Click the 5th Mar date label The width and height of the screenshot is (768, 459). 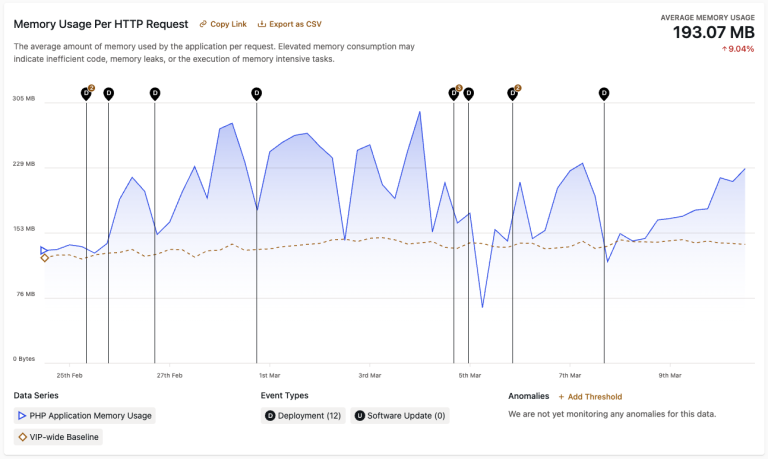[470, 375]
